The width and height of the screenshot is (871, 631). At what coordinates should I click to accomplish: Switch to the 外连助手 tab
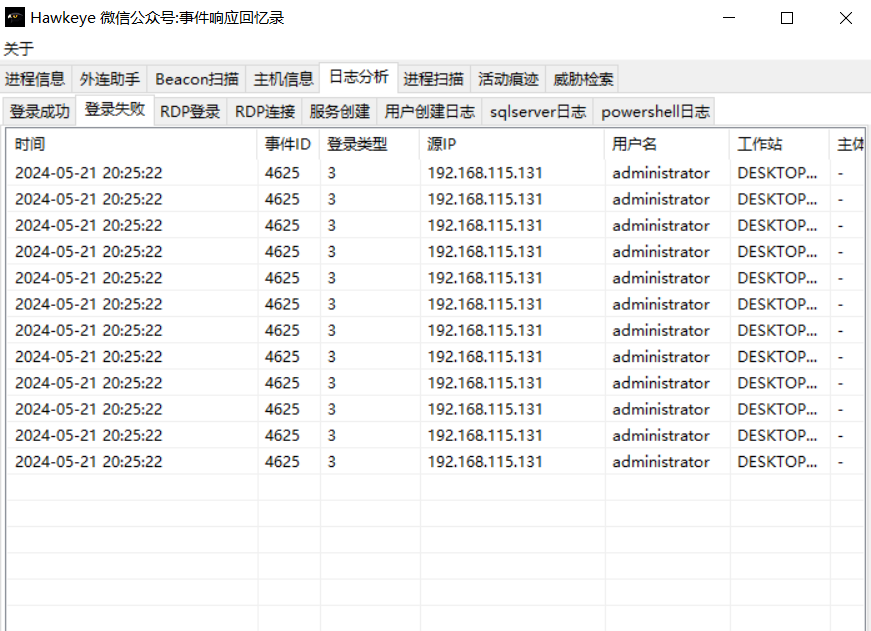pyautogui.click(x=109, y=79)
